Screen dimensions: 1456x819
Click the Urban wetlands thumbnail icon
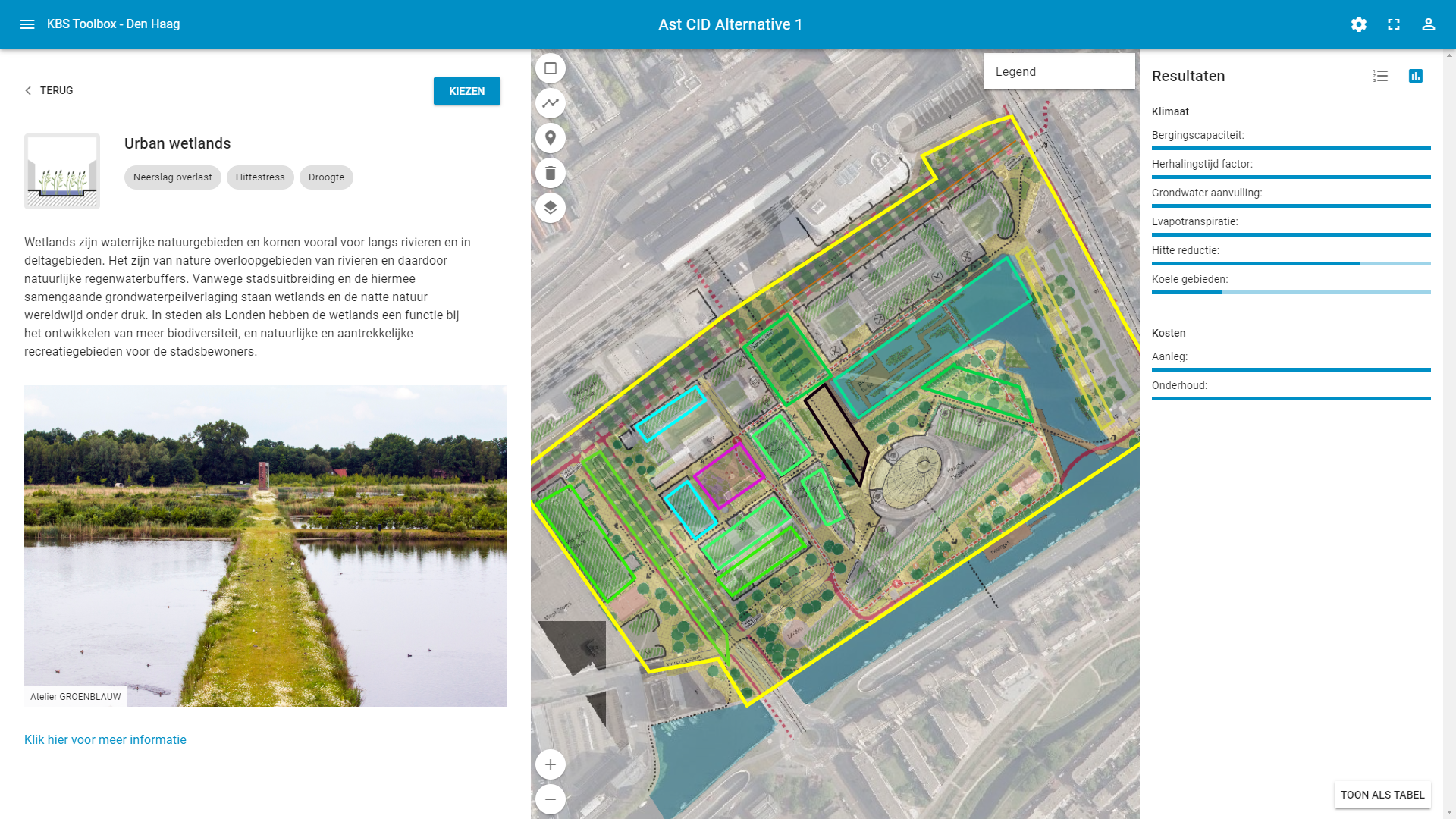click(x=62, y=171)
